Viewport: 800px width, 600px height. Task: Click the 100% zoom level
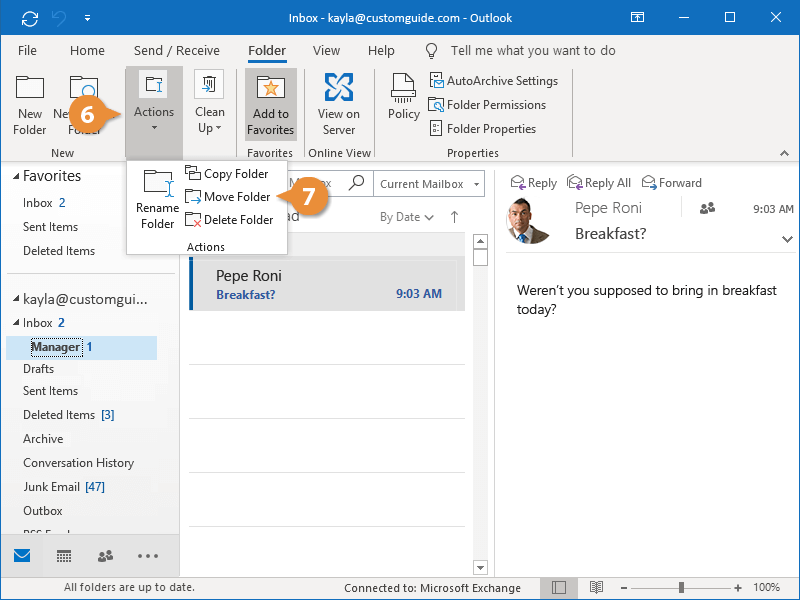pos(766,588)
